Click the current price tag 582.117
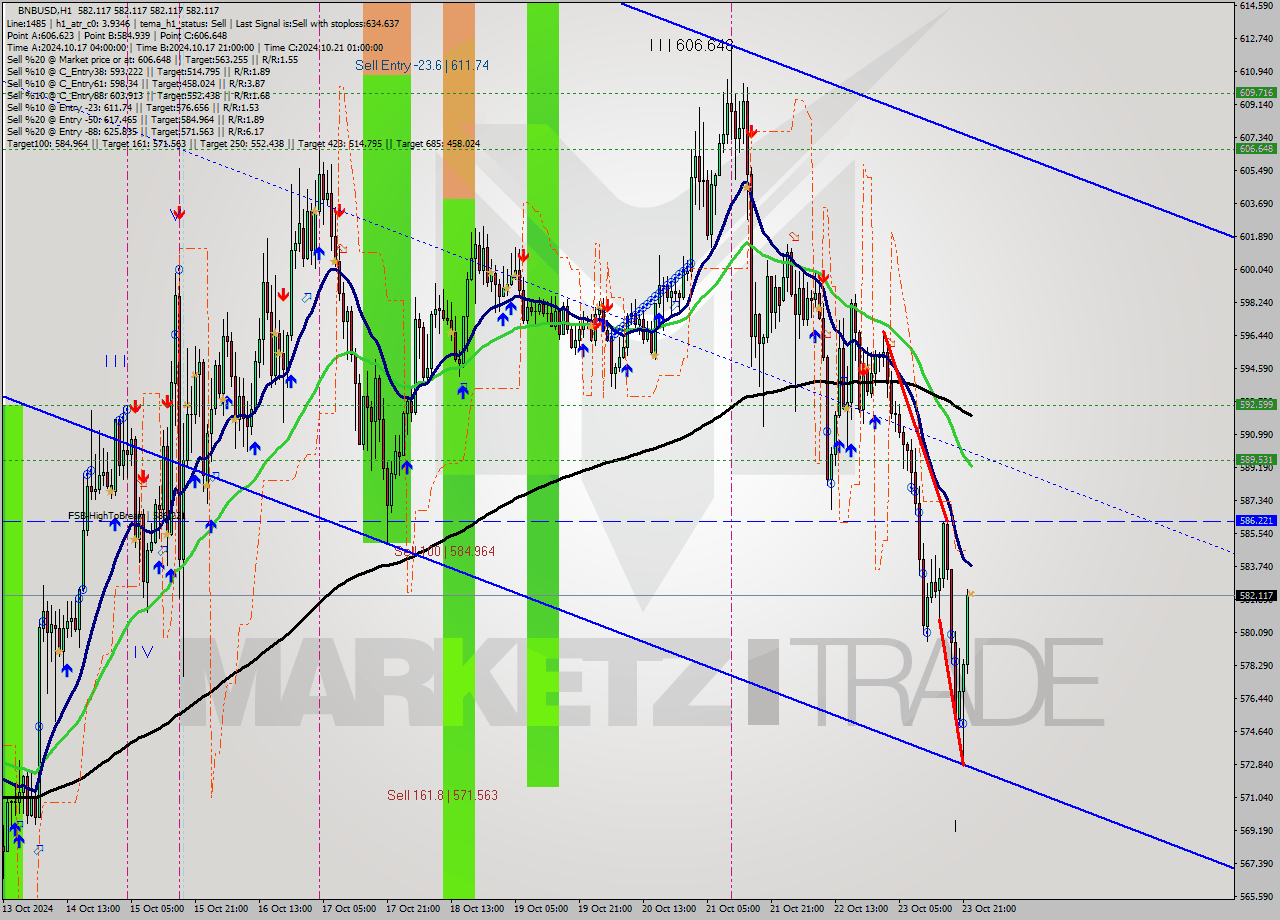Screen dimensions: 1280x920 1256,596
